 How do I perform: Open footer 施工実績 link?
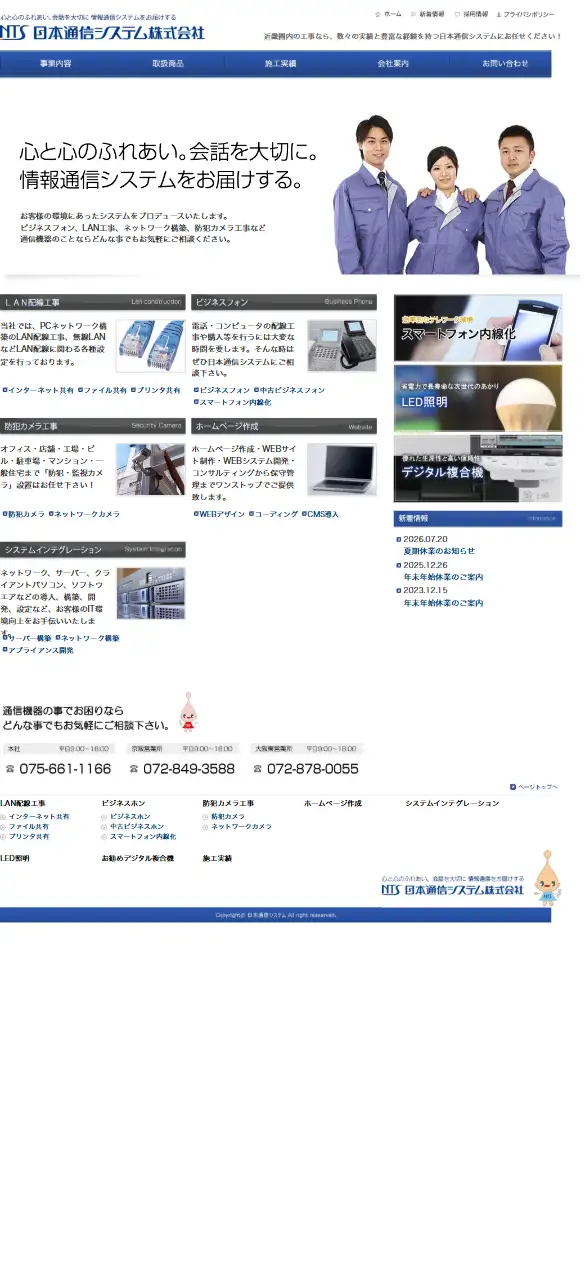(217, 858)
